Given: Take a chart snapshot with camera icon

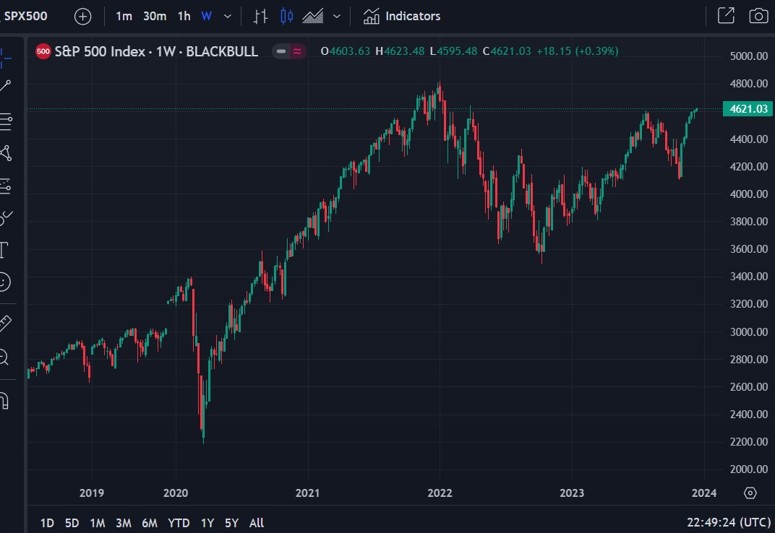Looking at the screenshot, I should click(x=758, y=16).
